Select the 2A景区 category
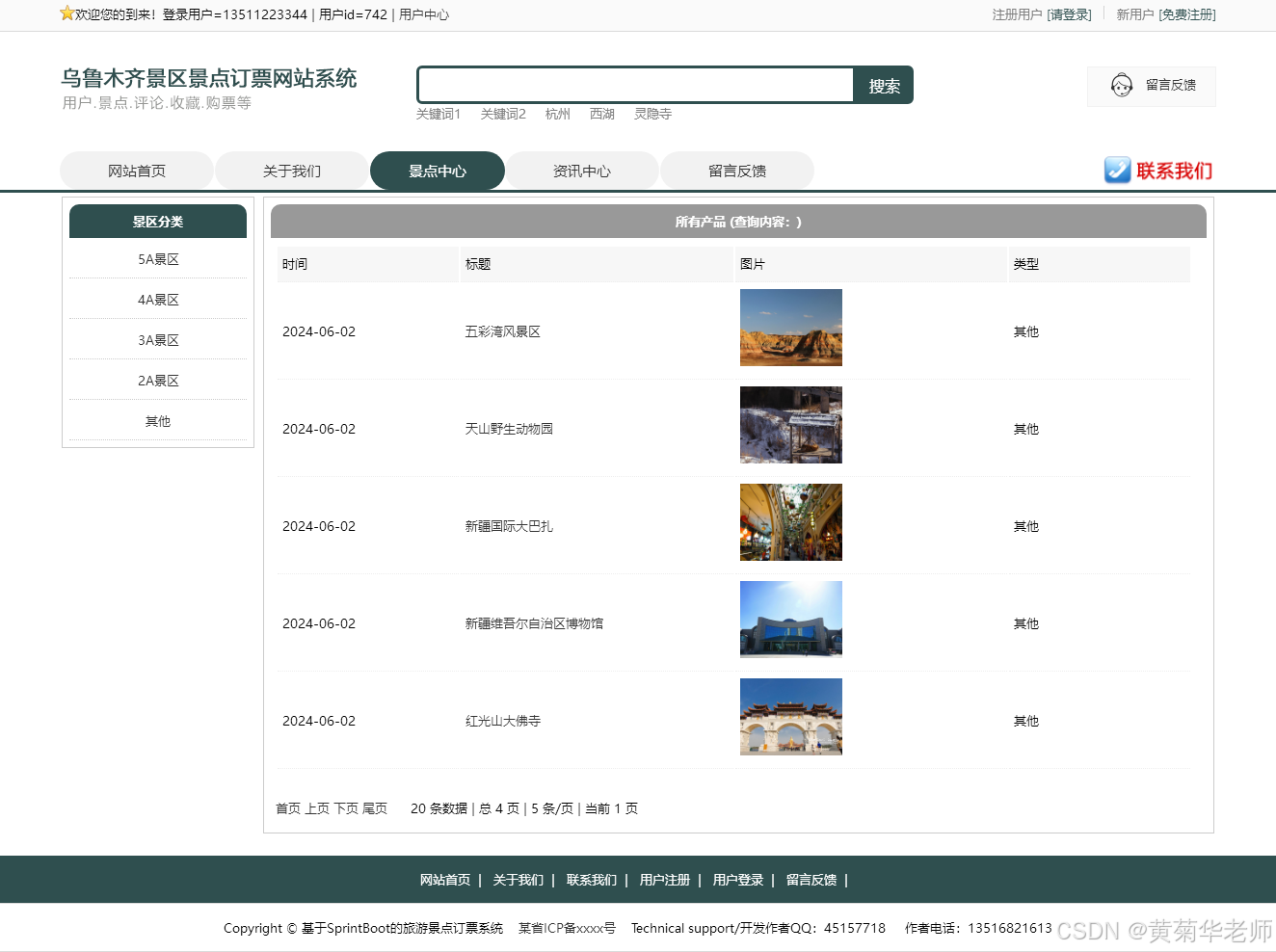The image size is (1276, 952). pyautogui.click(x=158, y=381)
